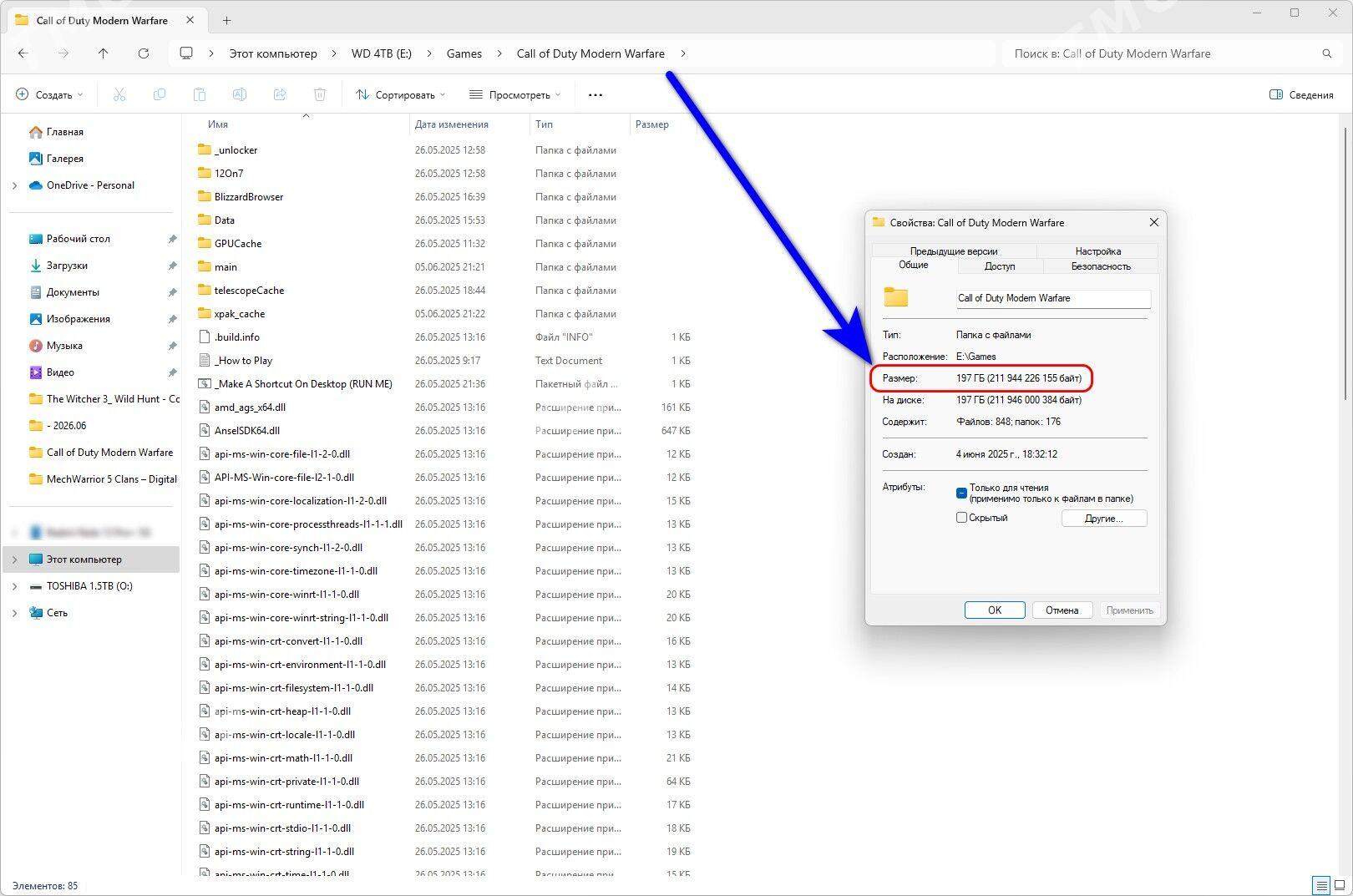The image size is (1353, 896).
Task: Click the search box Поиск в: Call of Duty
Action: (1161, 53)
